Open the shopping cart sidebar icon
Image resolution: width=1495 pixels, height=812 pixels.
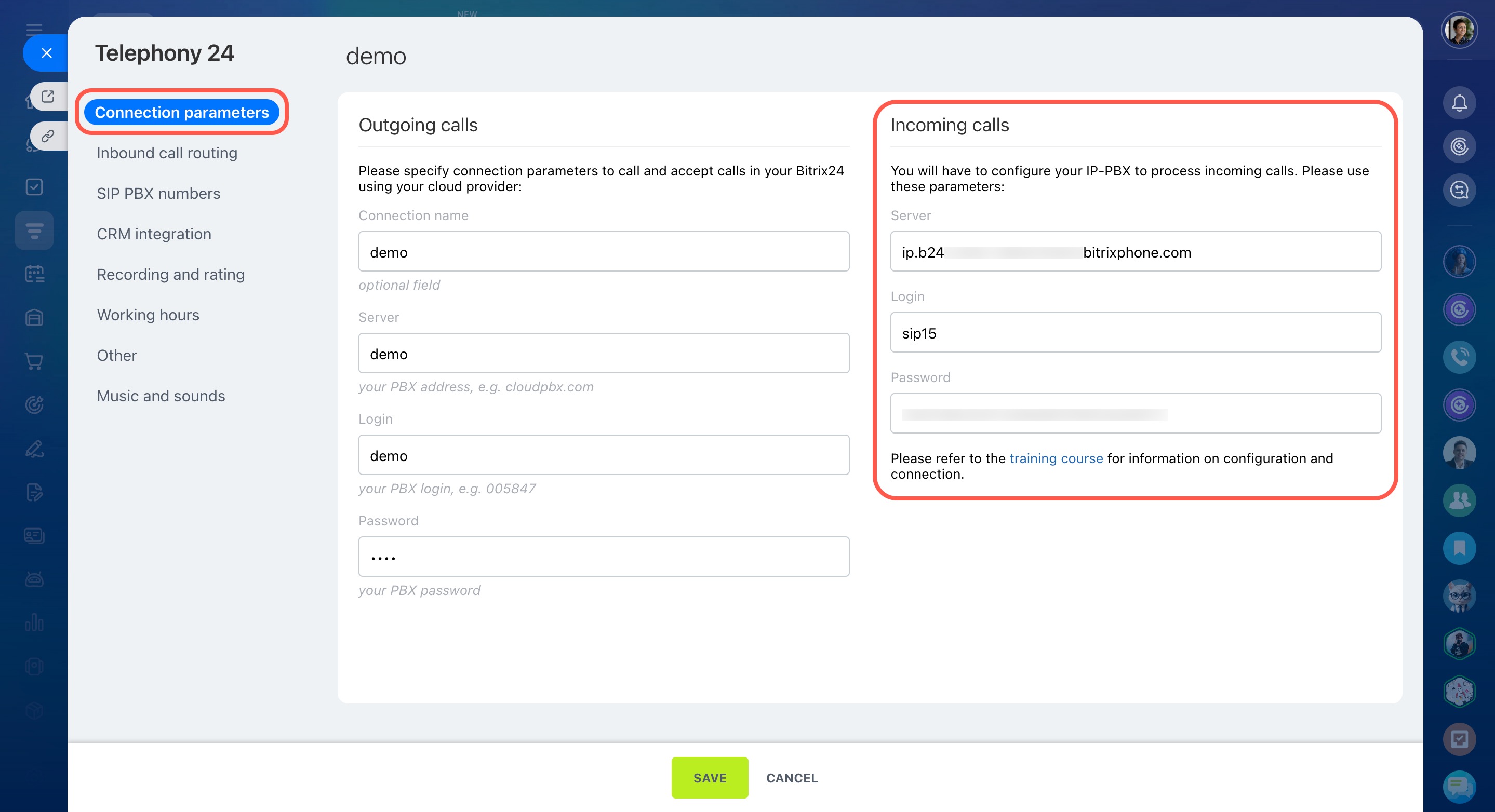pyautogui.click(x=34, y=361)
